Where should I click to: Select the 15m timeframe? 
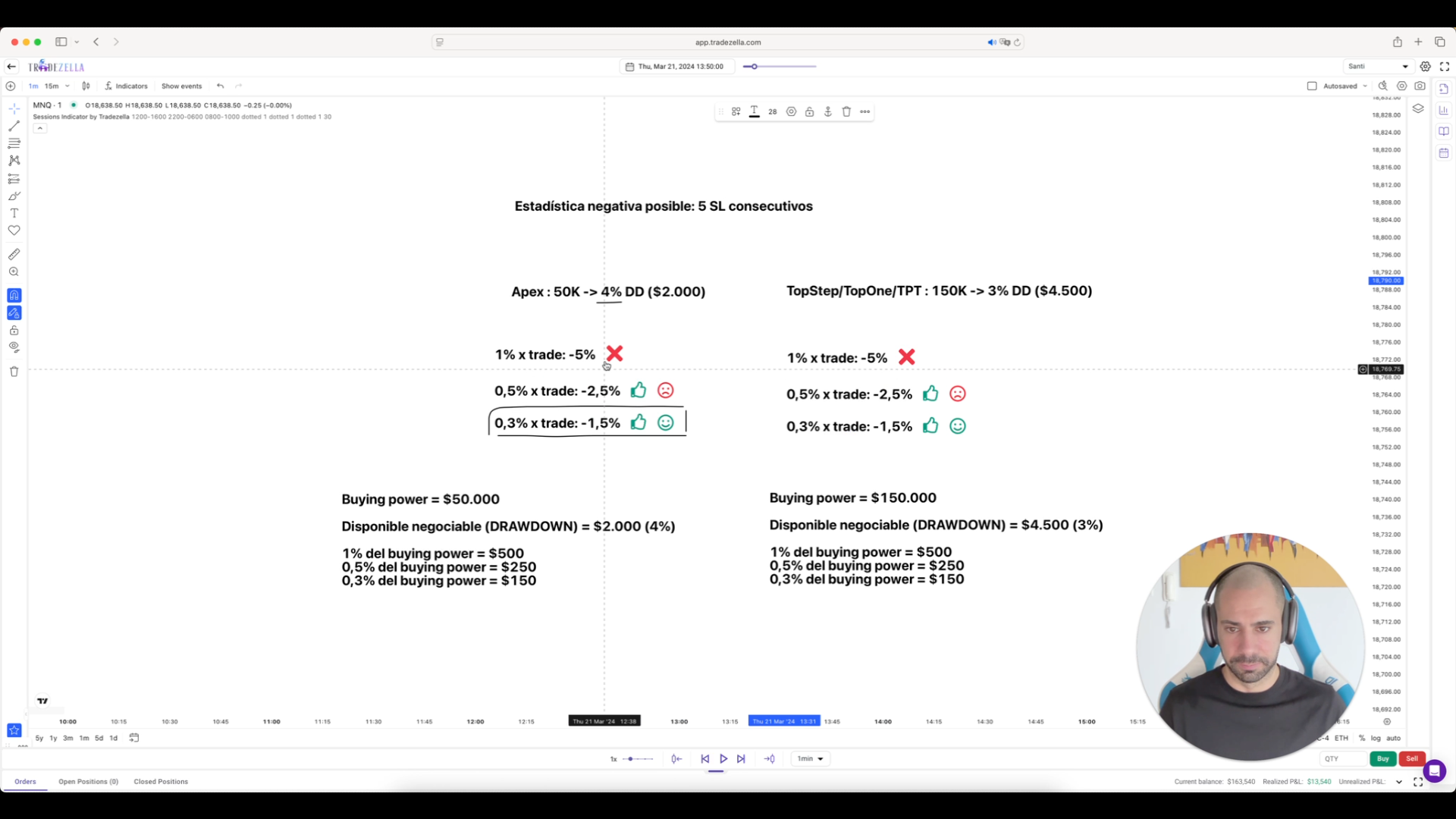52,86
